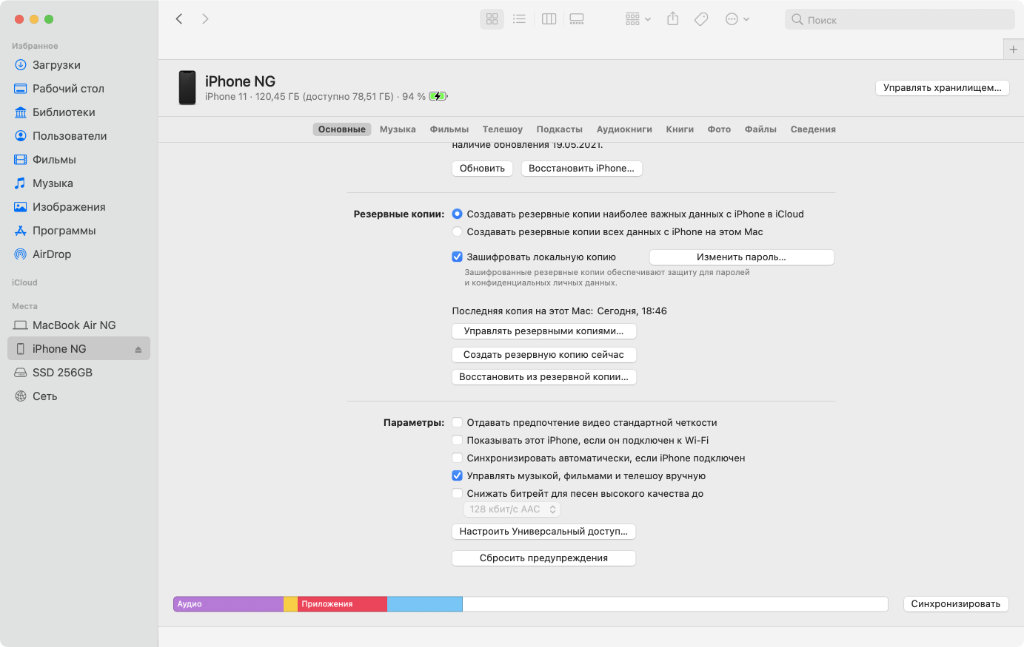Switch to list view in toolbar
Viewport: 1024px width, 647px height.
[x=519, y=19]
